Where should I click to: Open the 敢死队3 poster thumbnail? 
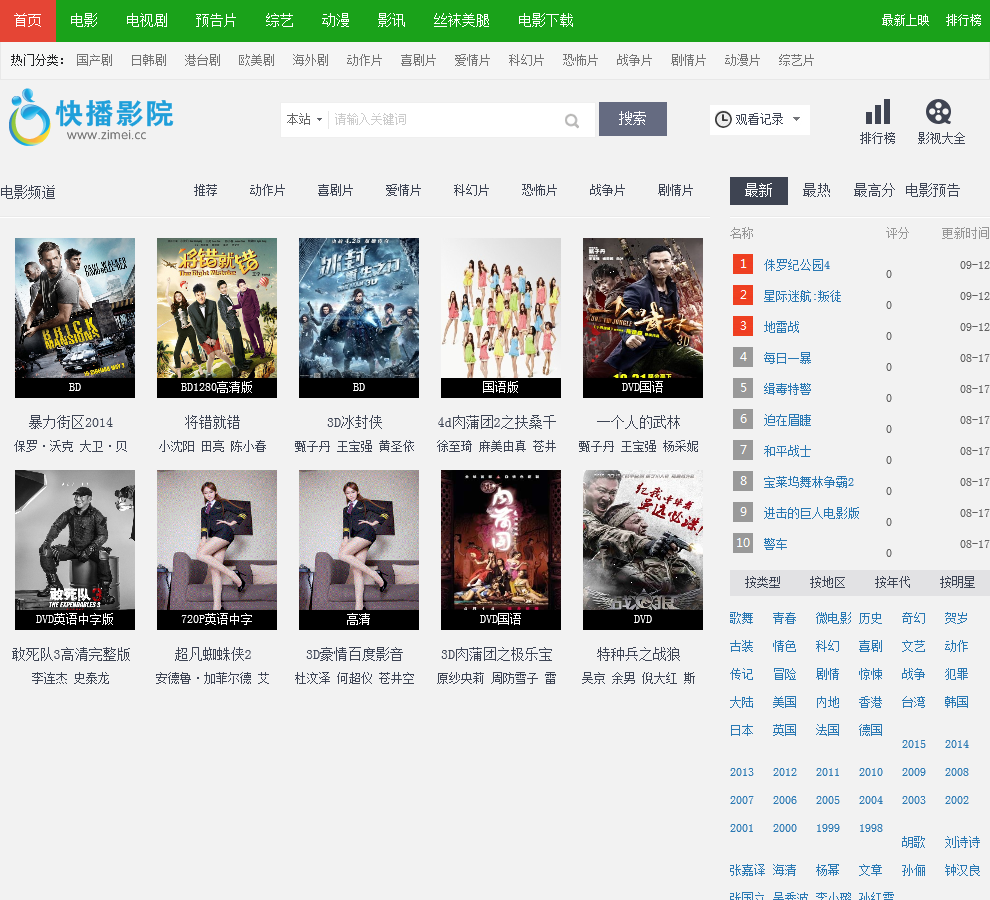pyautogui.click(x=75, y=549)
